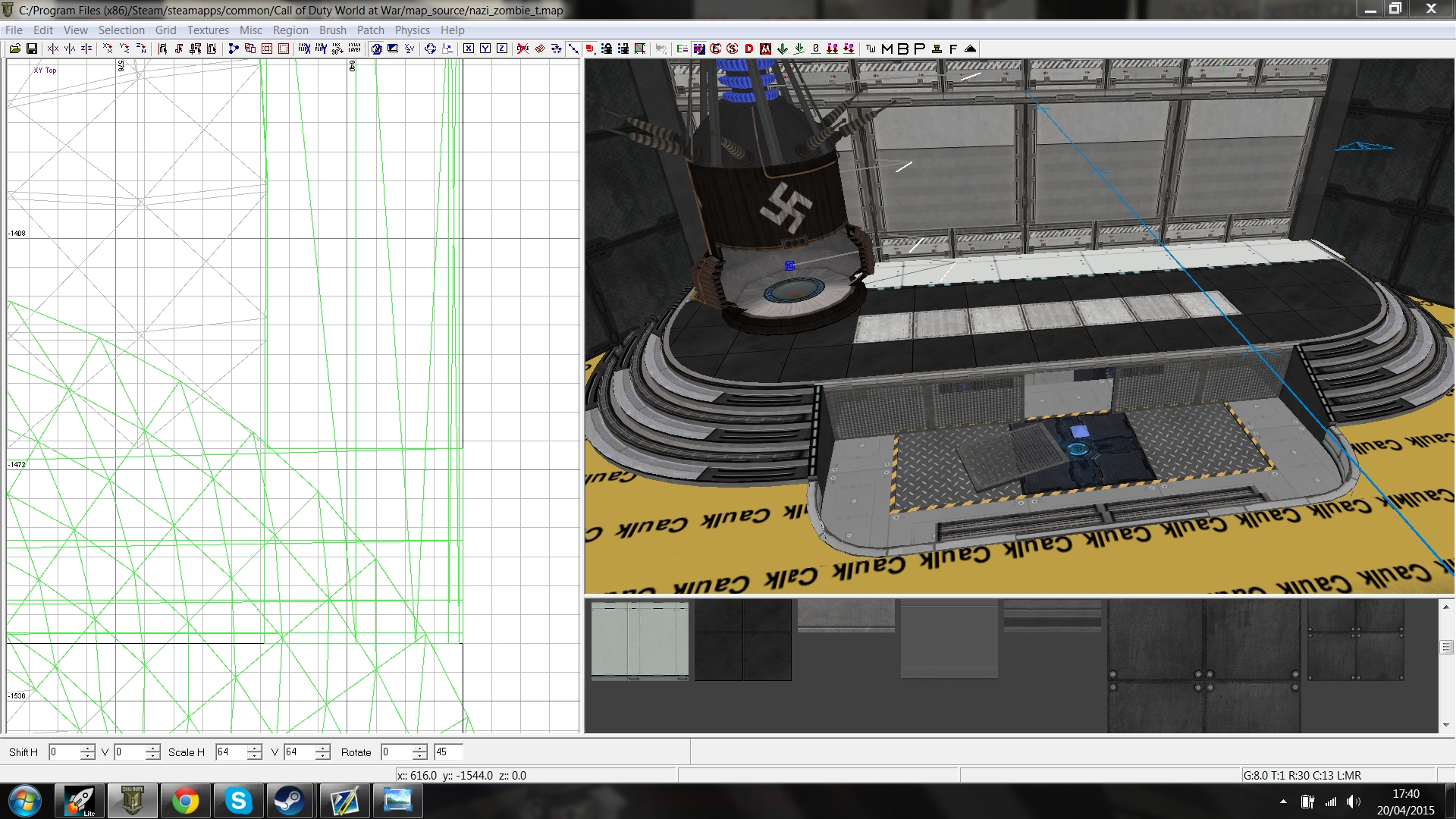Click the Tu toolbar icon
The width and height of the screenshot is (1456, 819).
point(871,49)
